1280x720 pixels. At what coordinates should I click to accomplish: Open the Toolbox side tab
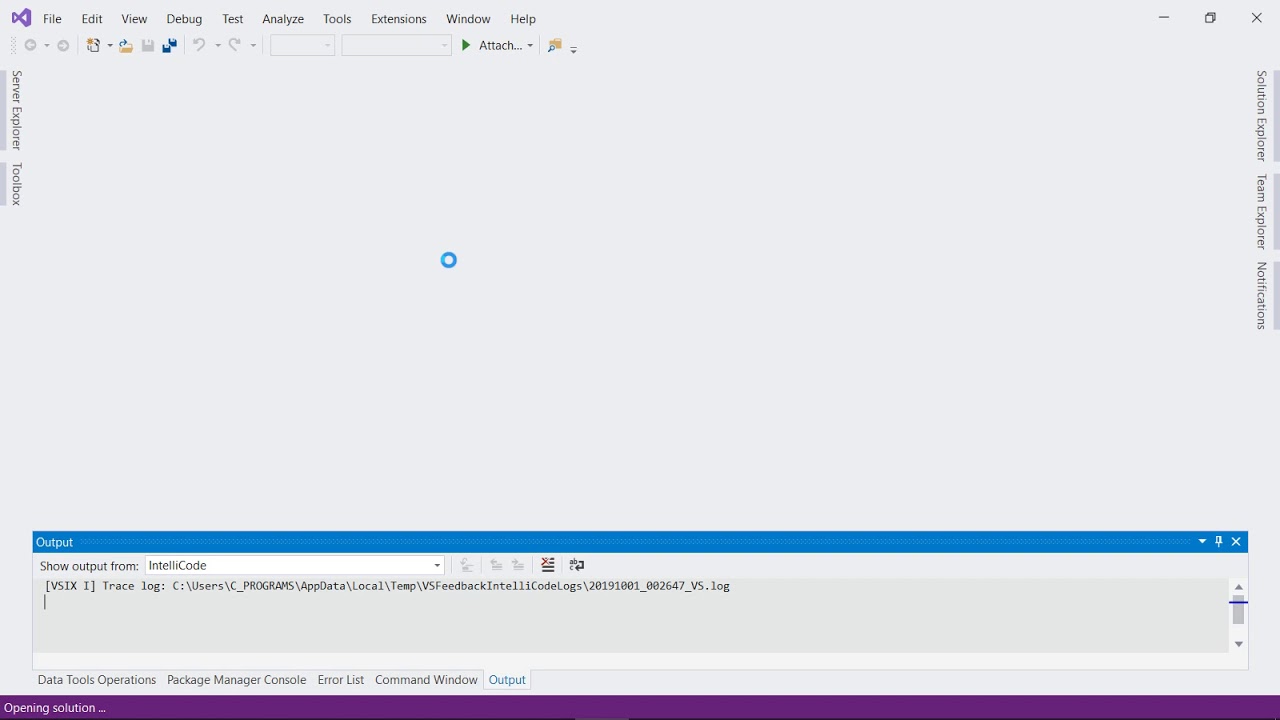tap(16, 184)
